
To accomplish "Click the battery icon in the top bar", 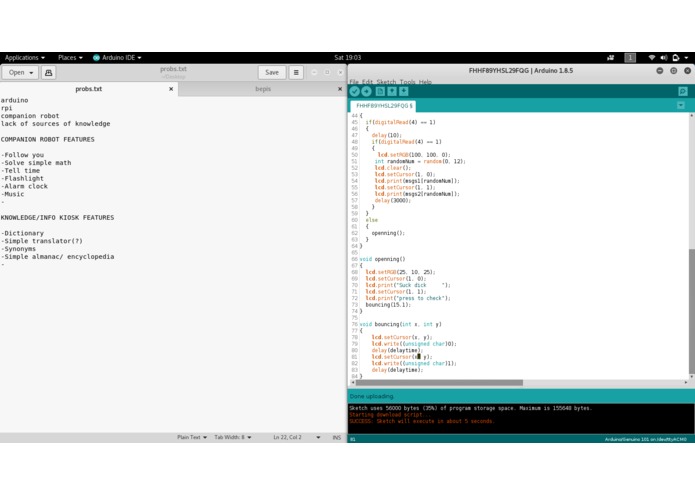I will click(675, 58).
